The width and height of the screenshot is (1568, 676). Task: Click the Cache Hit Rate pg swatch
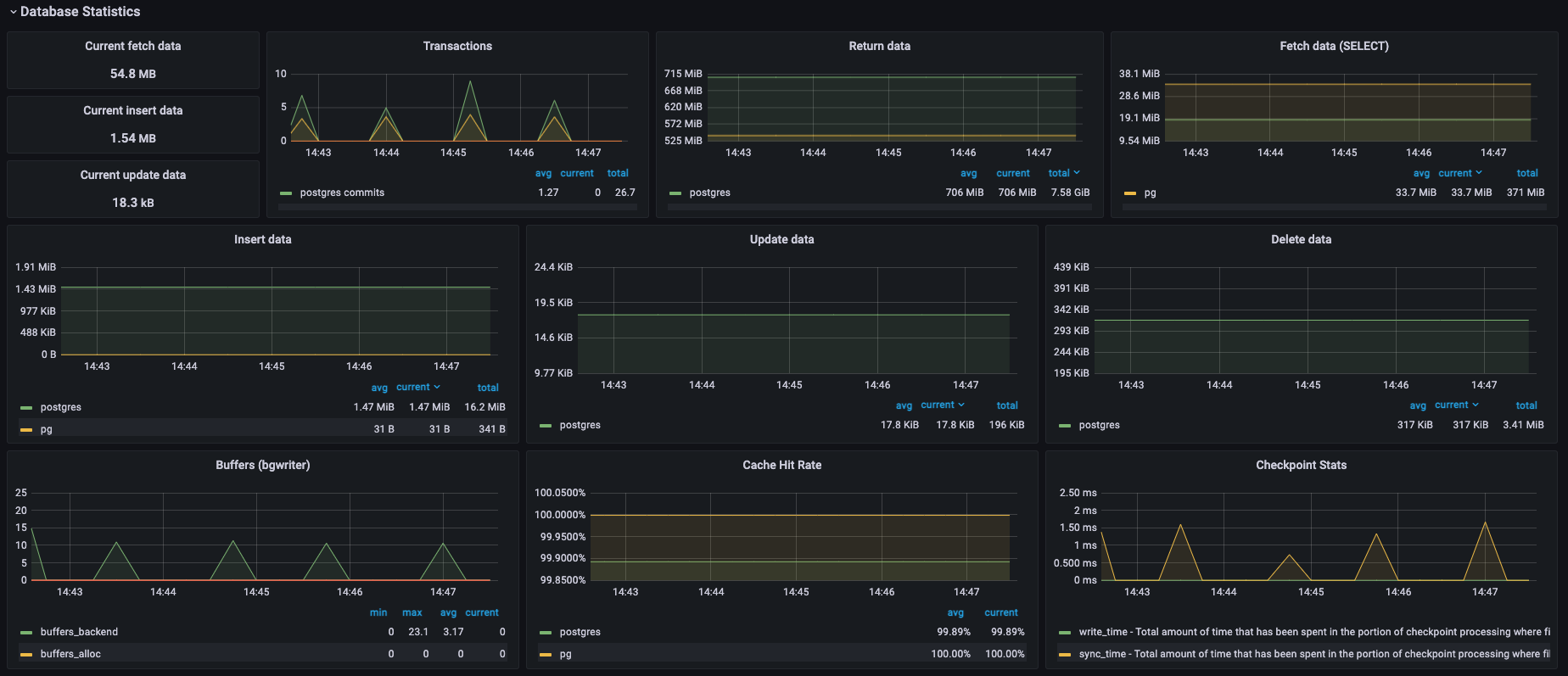pos(546,655)
